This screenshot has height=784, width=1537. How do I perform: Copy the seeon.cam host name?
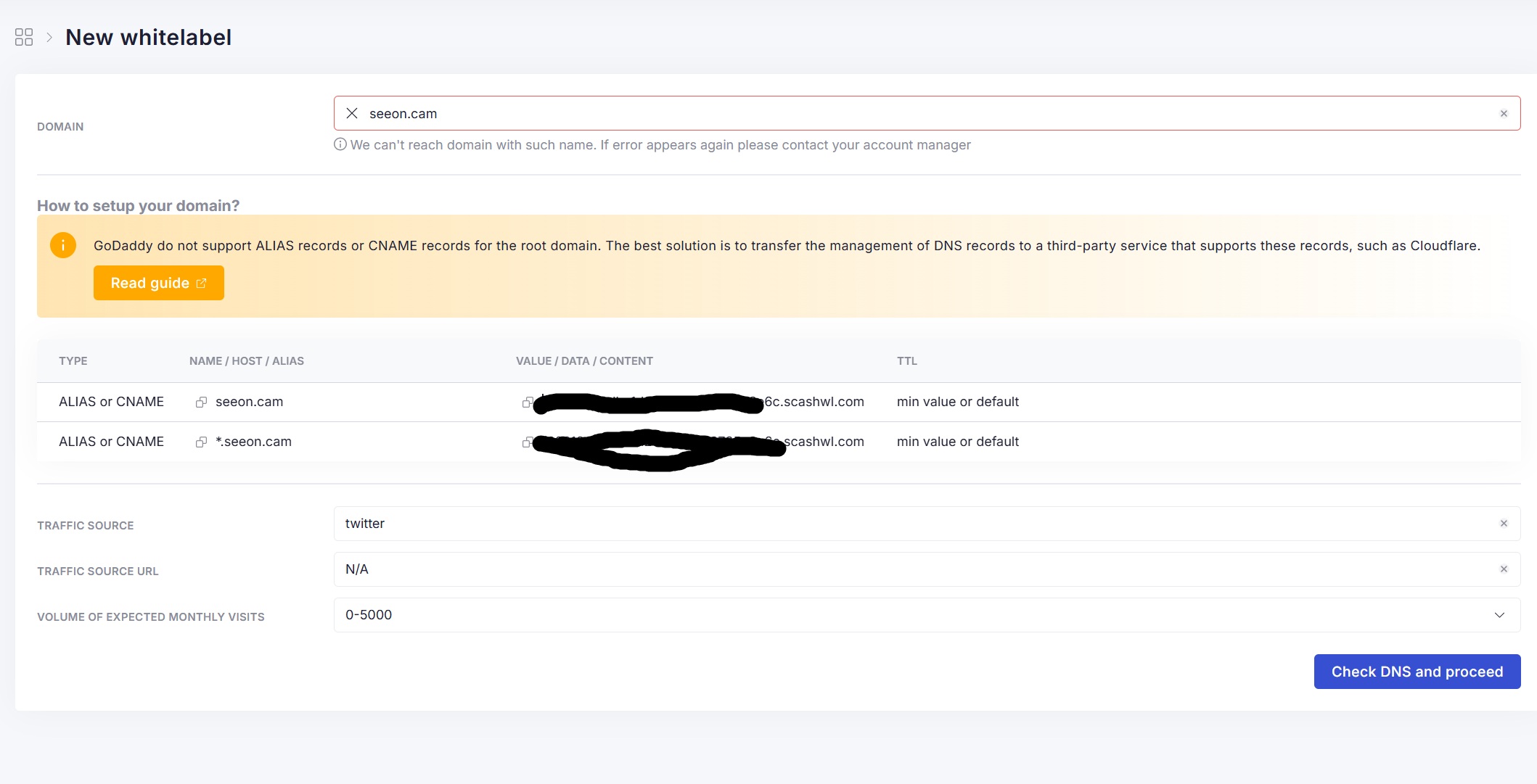[201, 402]
